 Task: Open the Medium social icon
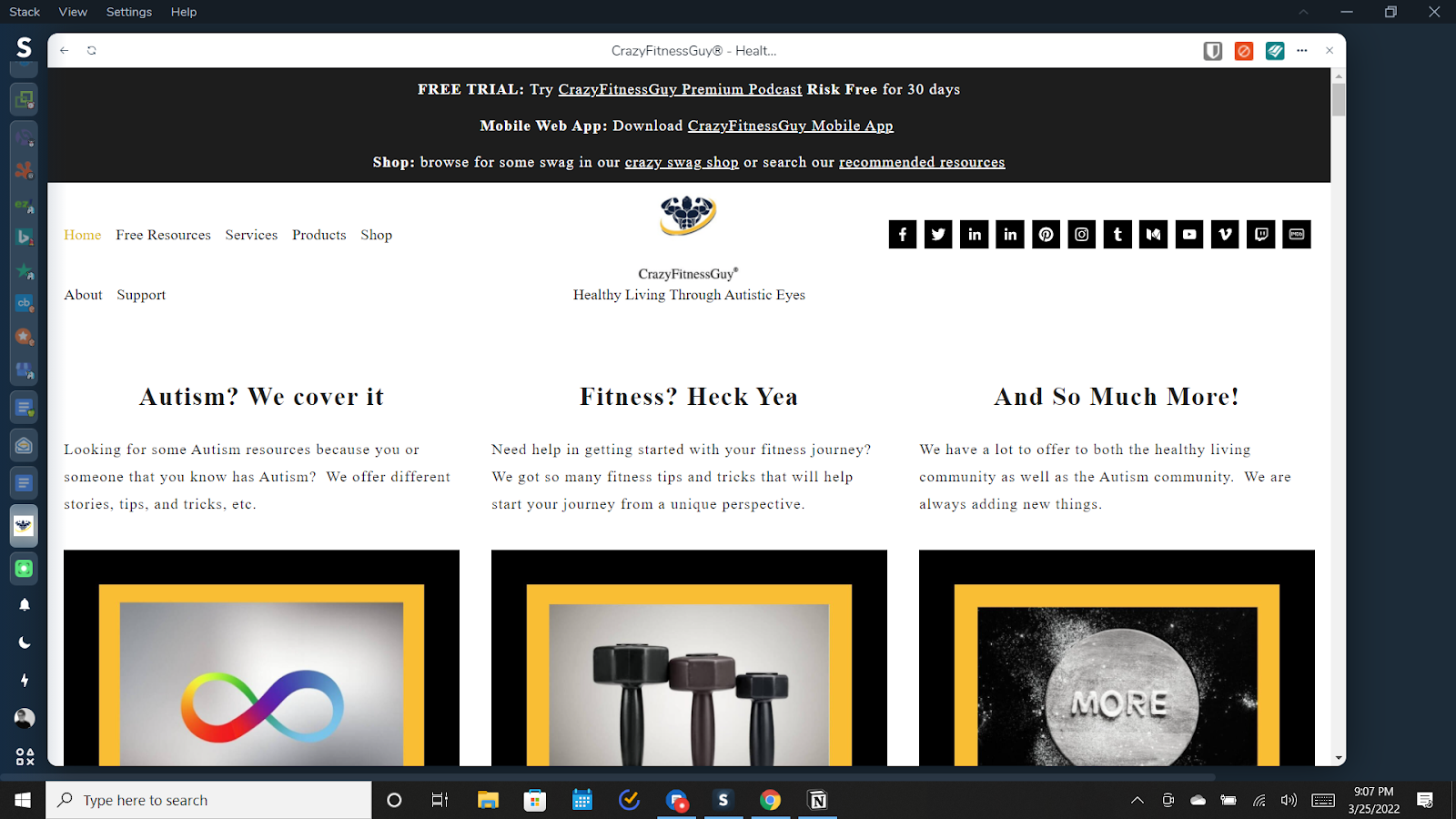click(x=1153, y=235)
